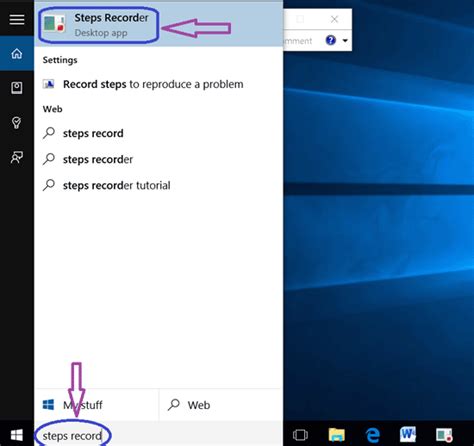Open 'Record steps to reproduce a problem' setting
The height and width of the screenshot is (446, 474).
tap(159, 84)
